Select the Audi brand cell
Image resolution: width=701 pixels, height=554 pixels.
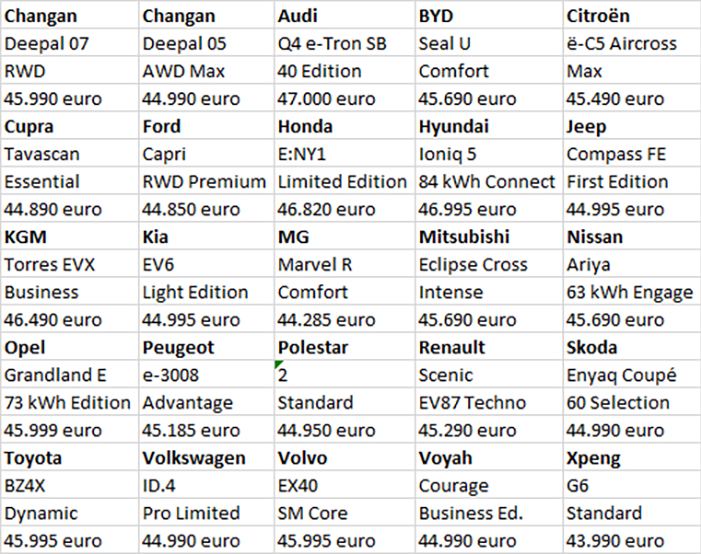[345, 16]
